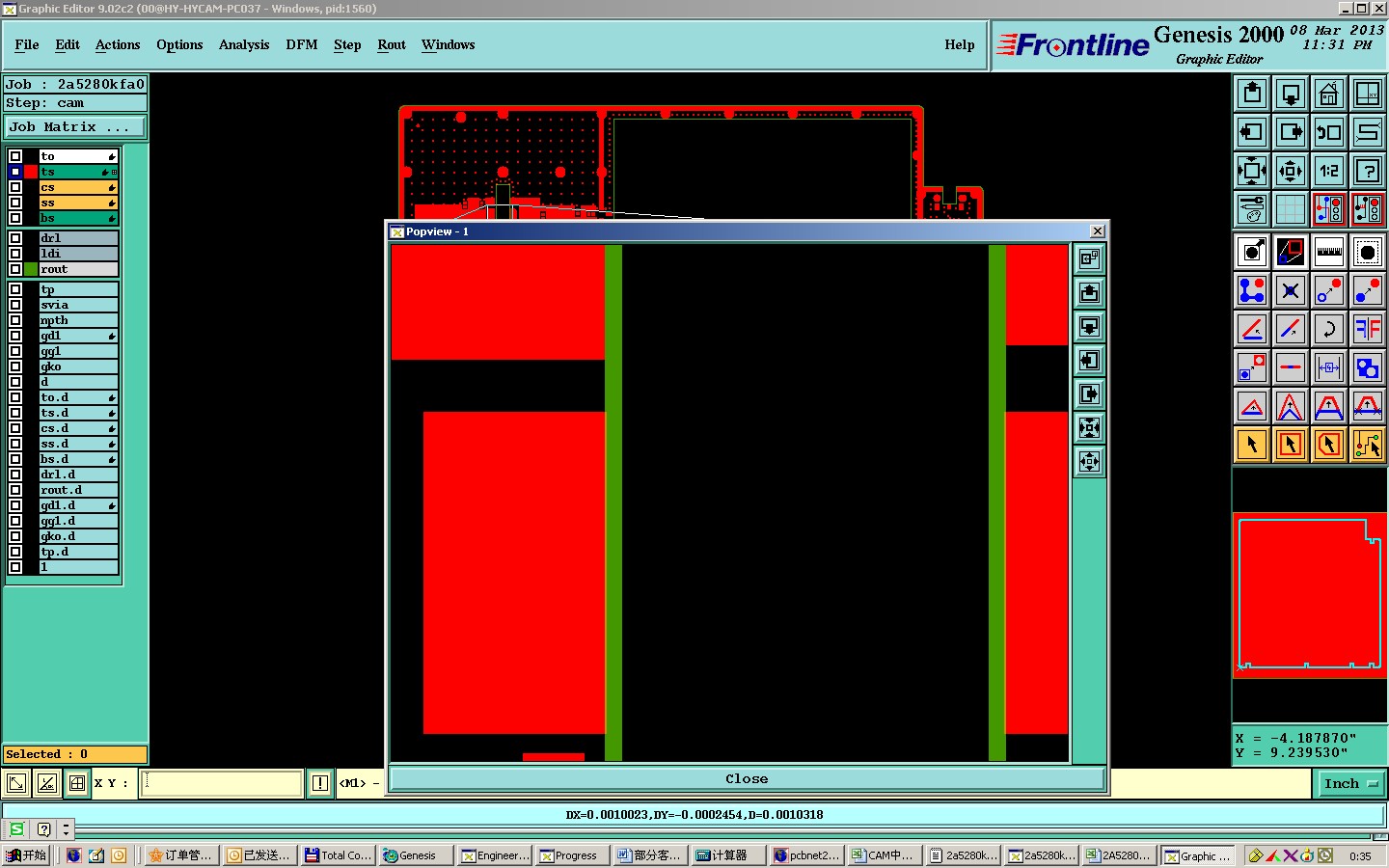Click Popview pan up icon
Viewport: 1389px width, 868px height.
tap(1090, 293)
